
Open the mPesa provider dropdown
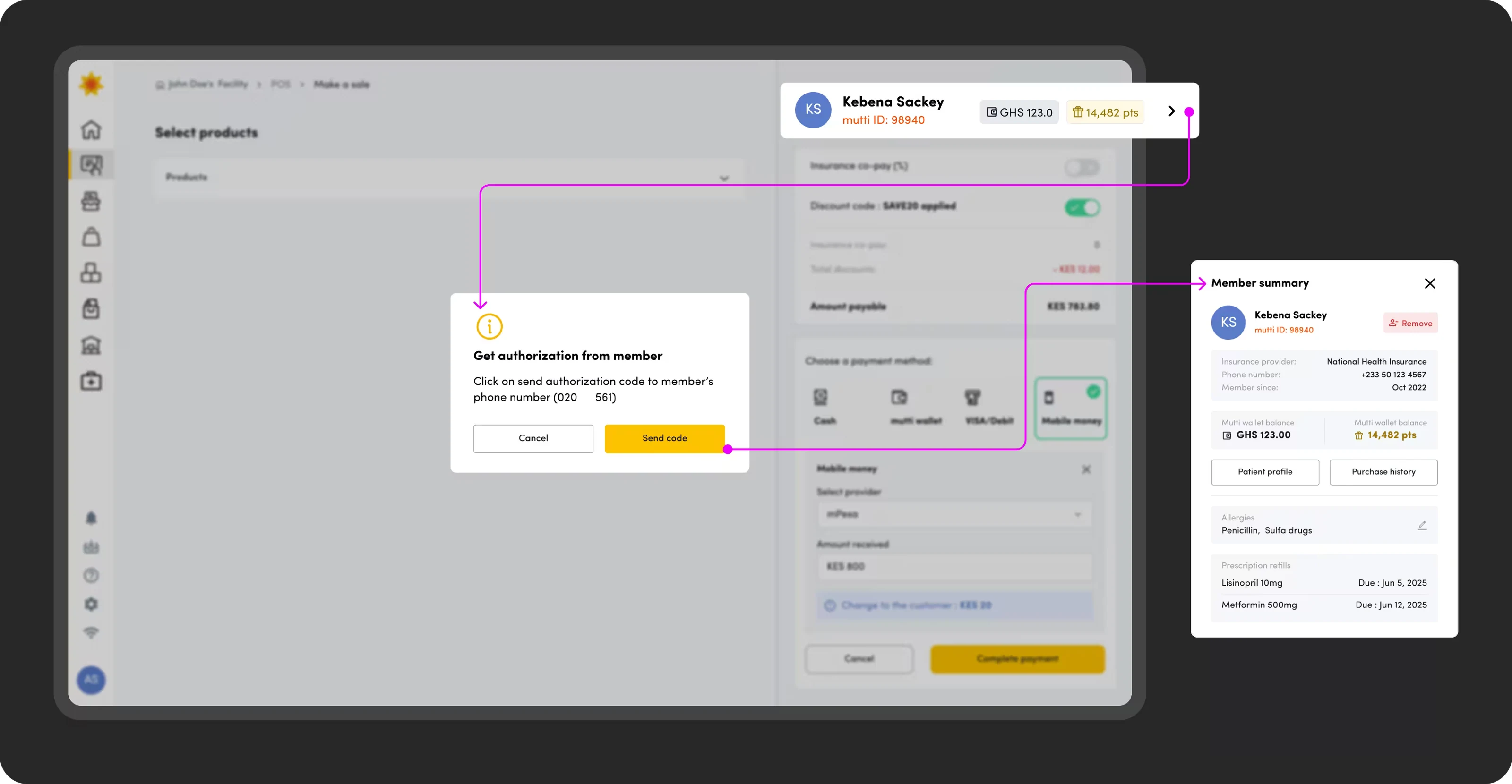click(954, 515)
